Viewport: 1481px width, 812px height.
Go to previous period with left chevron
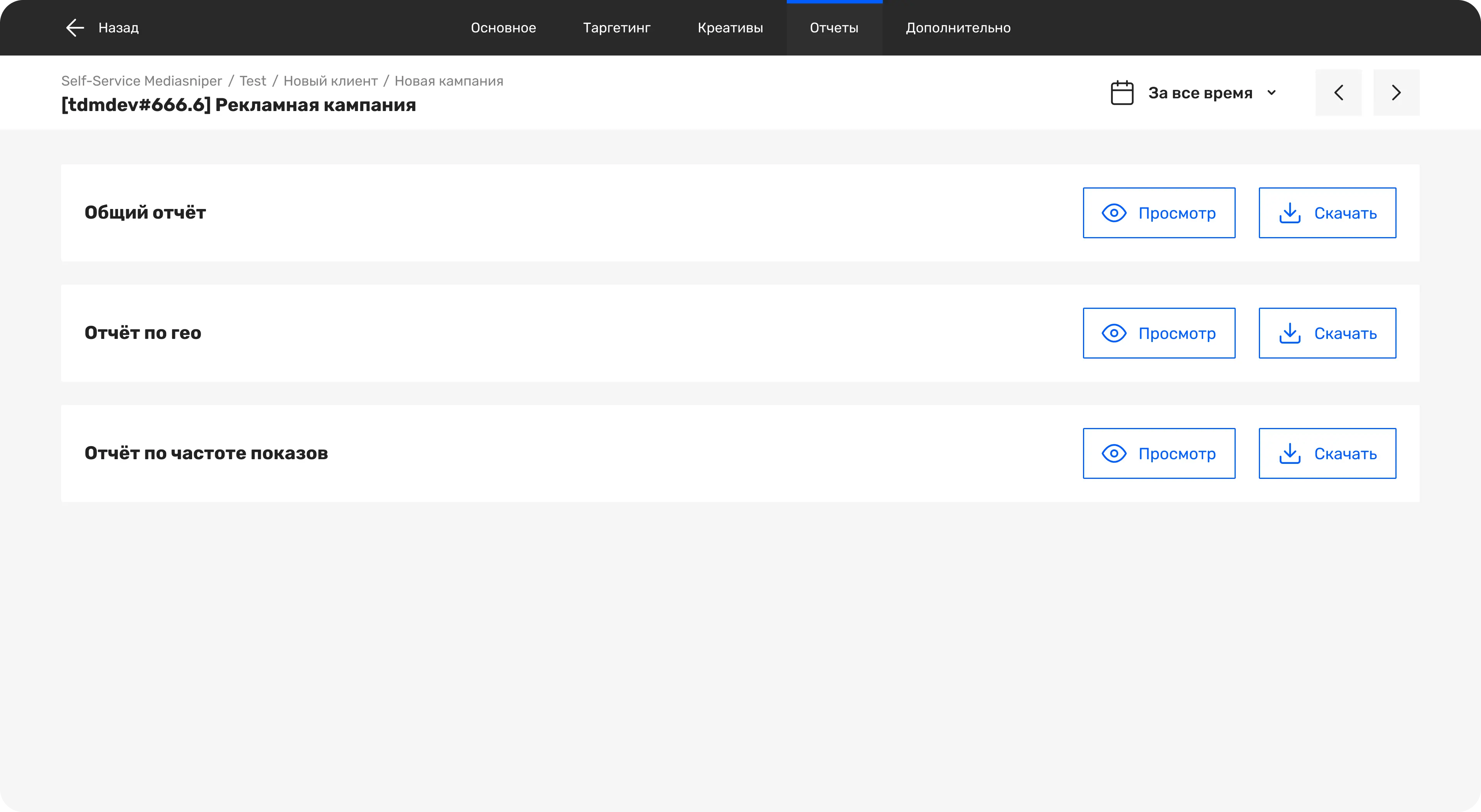pos(1338,93)
